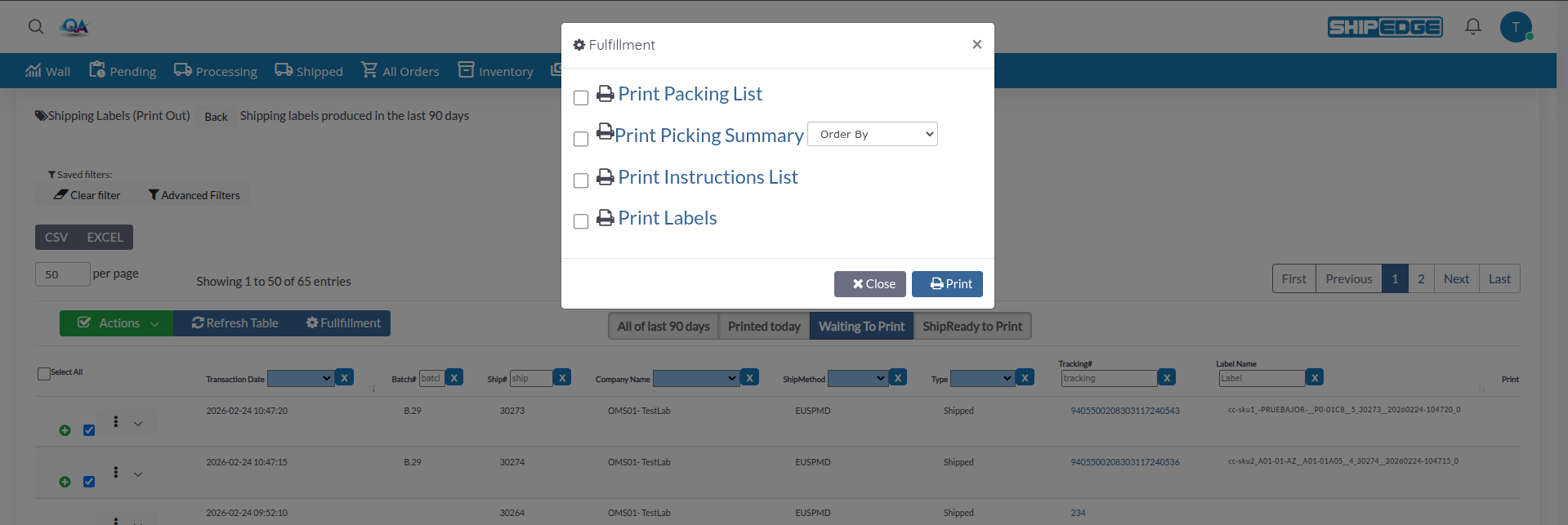This screenshot has height=525, width=1568.
Task: Open the search magnifier icon
Action: (x=35, y=26)
